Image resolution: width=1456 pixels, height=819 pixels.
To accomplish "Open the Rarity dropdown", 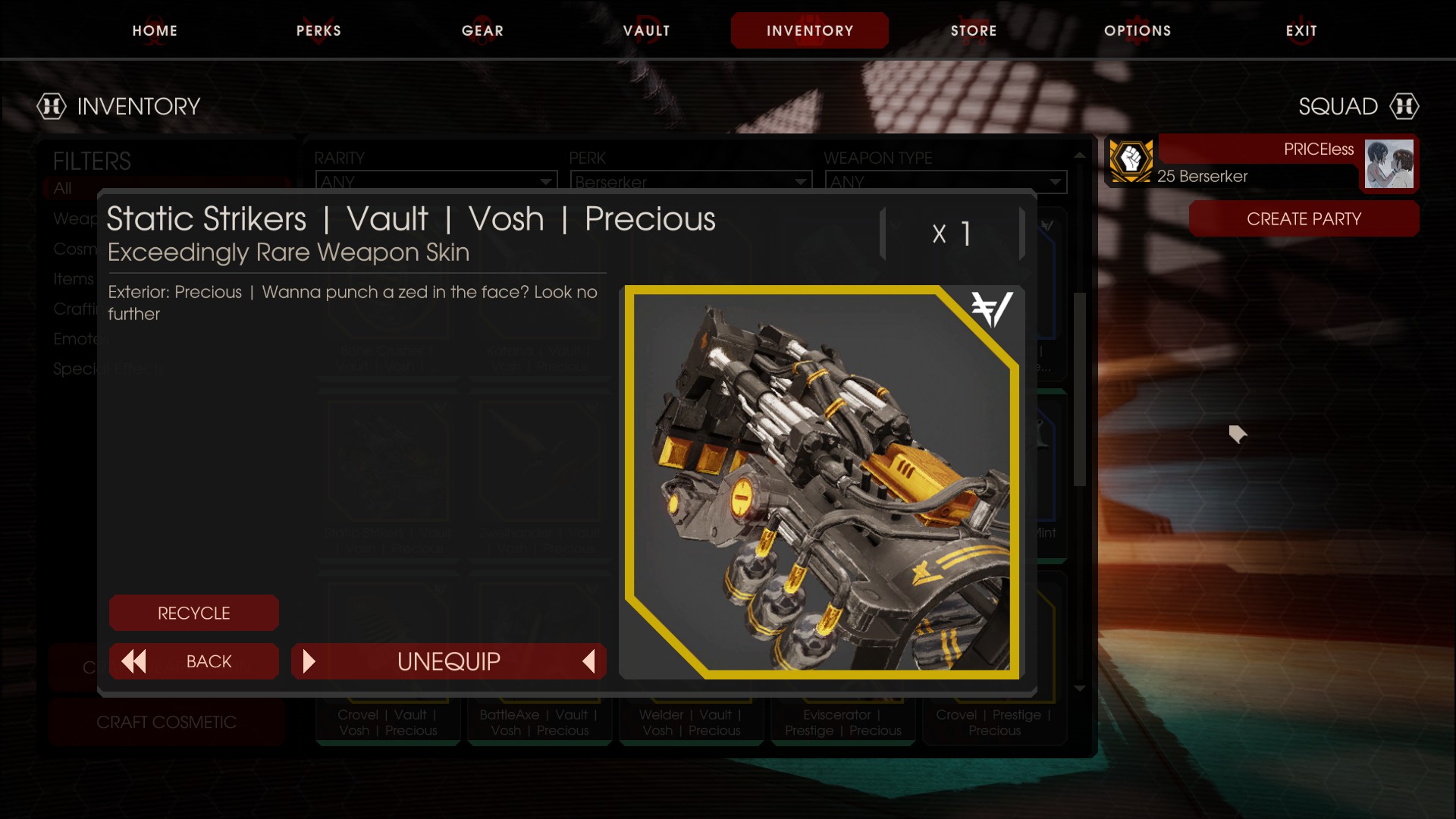I will click(x=436, y=181).
